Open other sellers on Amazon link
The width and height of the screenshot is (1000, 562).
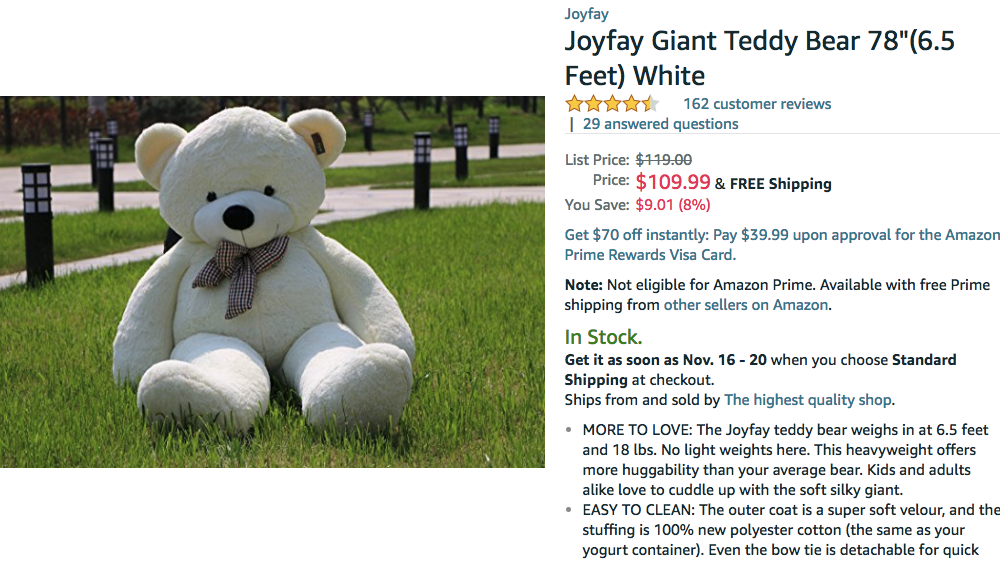tap(746, 305)
